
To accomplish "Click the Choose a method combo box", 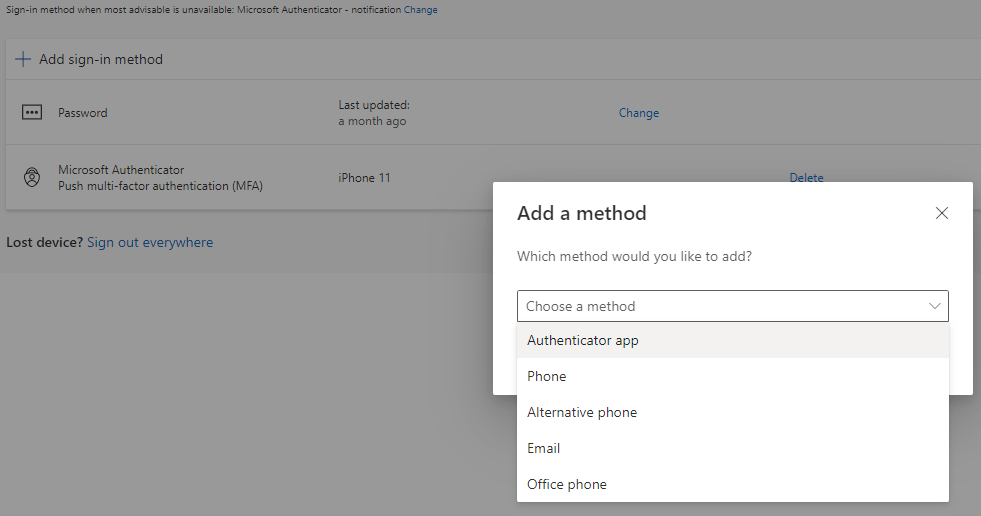I will click(720, 306).
